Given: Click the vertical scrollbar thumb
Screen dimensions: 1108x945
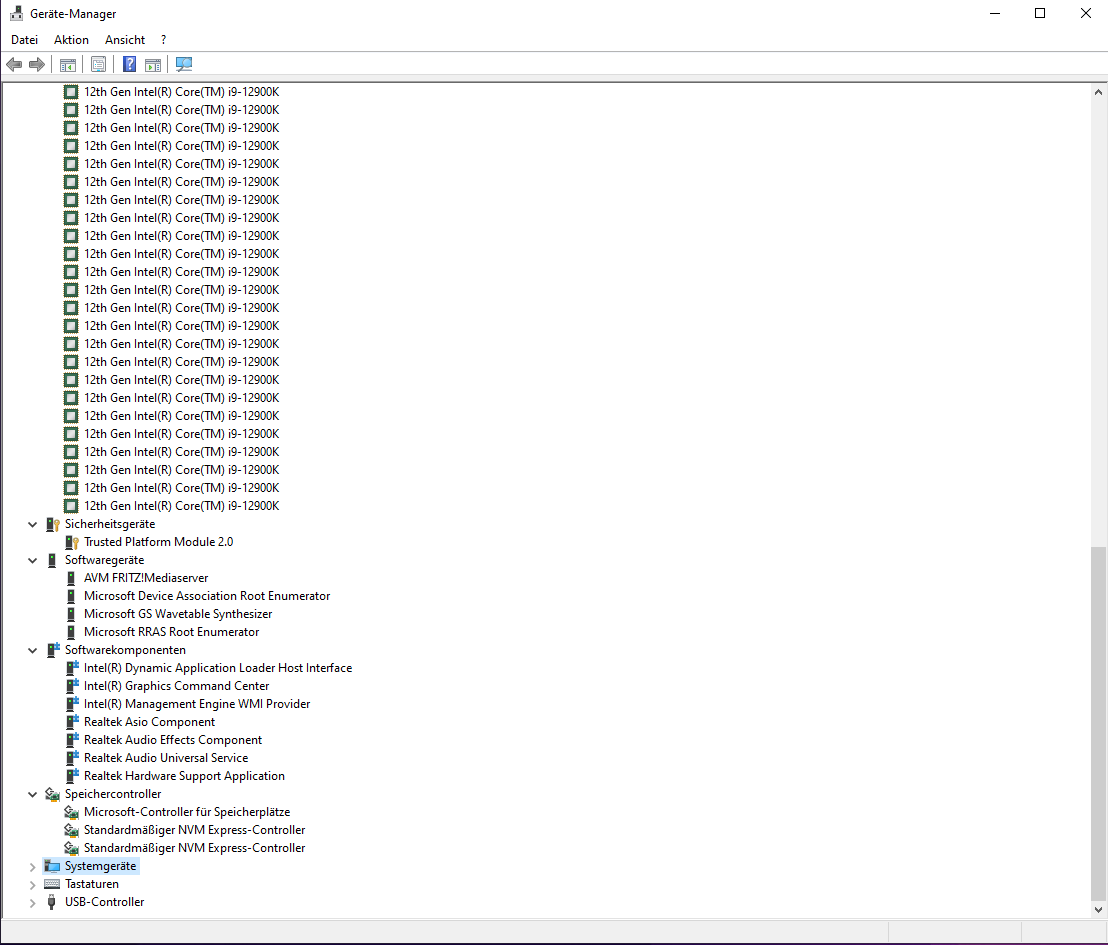Looking at the screenshot, I should (x=1098, y=722).
